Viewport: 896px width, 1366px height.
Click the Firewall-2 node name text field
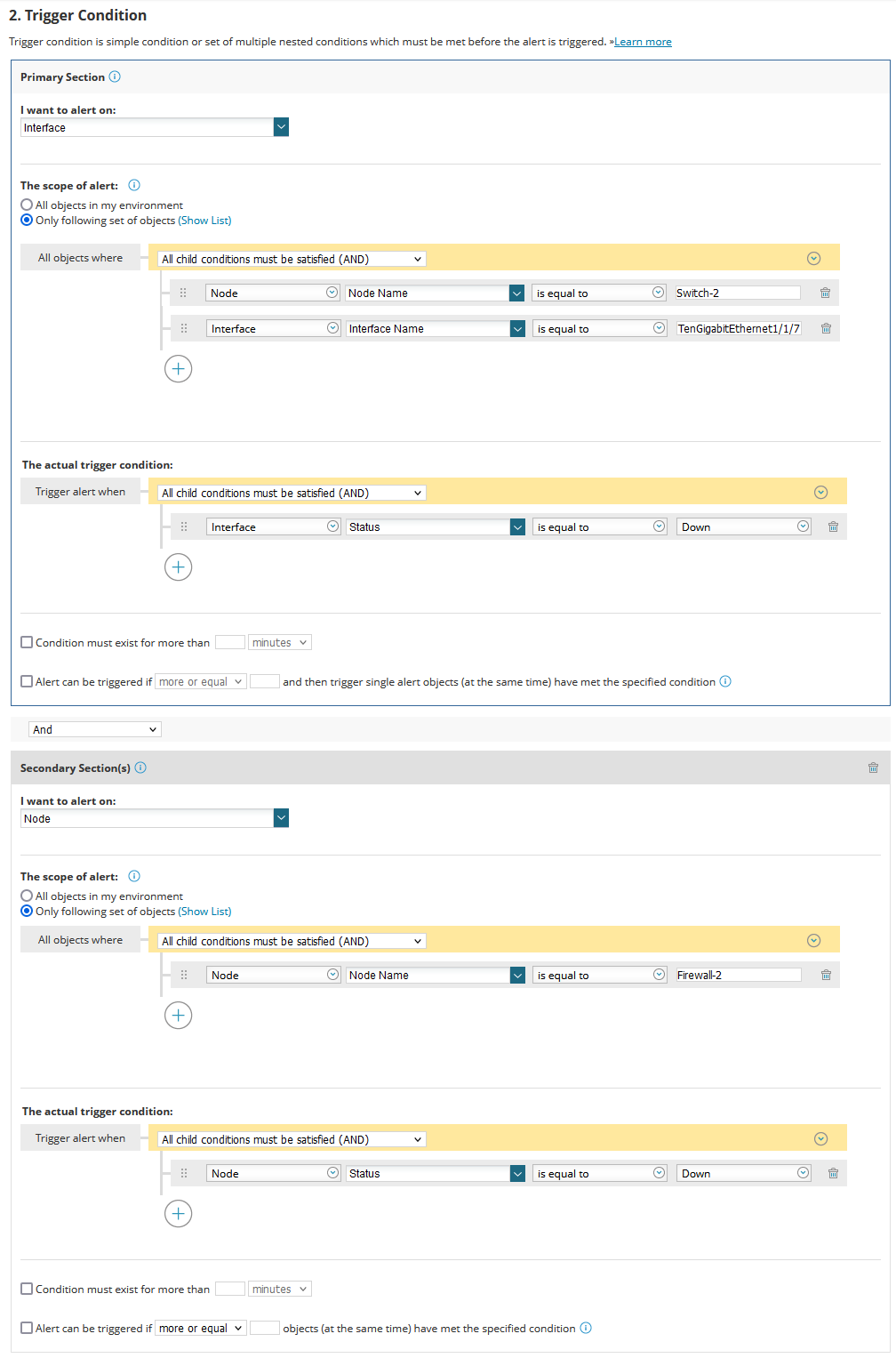738,976
